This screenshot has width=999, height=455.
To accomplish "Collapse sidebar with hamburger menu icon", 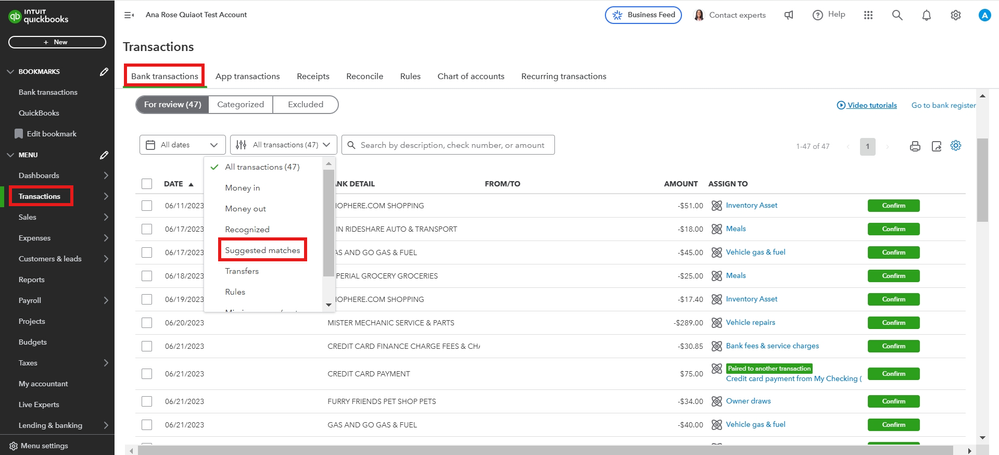I will pyautogui.click(x=129, y=15).
